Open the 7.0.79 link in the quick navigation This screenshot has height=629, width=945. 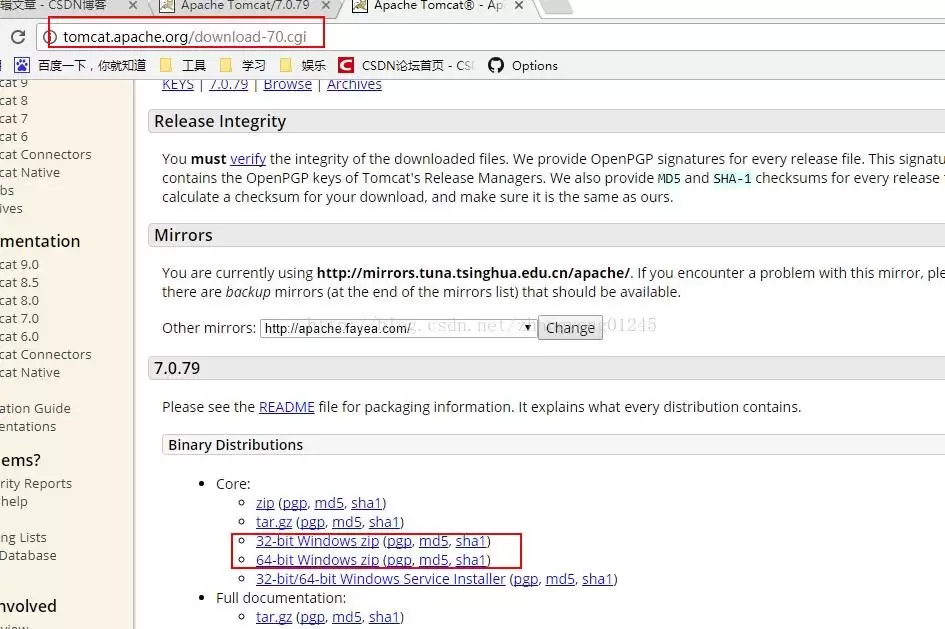228,84
